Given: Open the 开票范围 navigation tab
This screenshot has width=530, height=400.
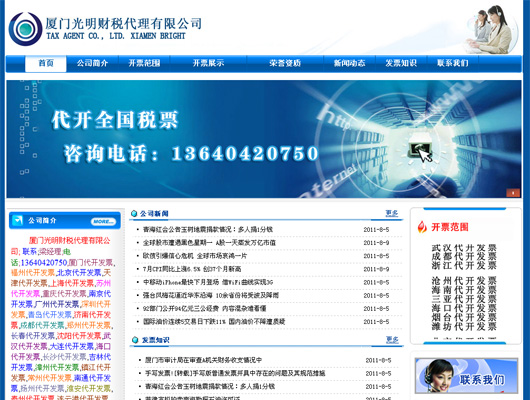Looking at the screenshot, I should click(144, 63).
